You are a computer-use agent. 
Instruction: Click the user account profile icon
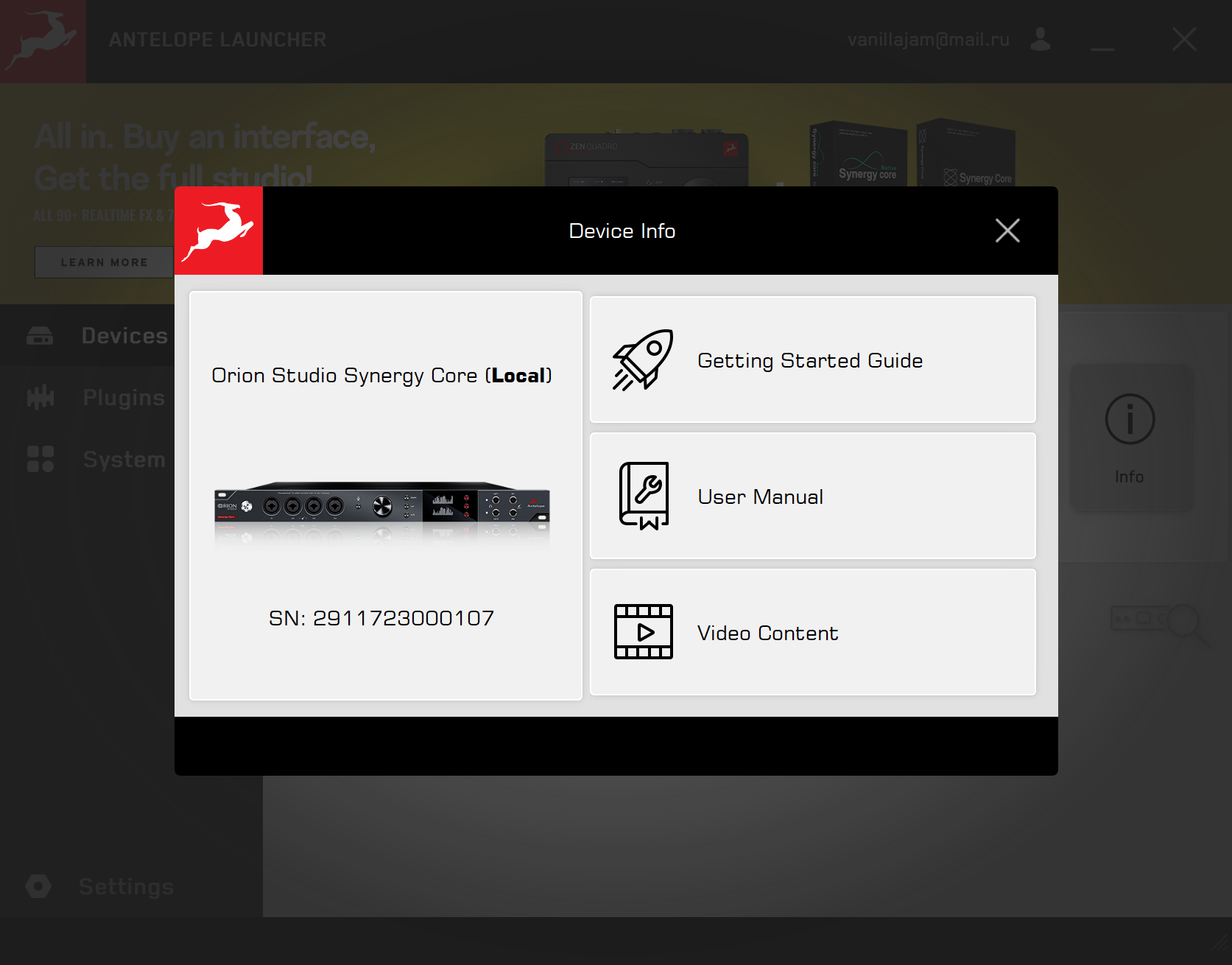tap(1040, 39)
